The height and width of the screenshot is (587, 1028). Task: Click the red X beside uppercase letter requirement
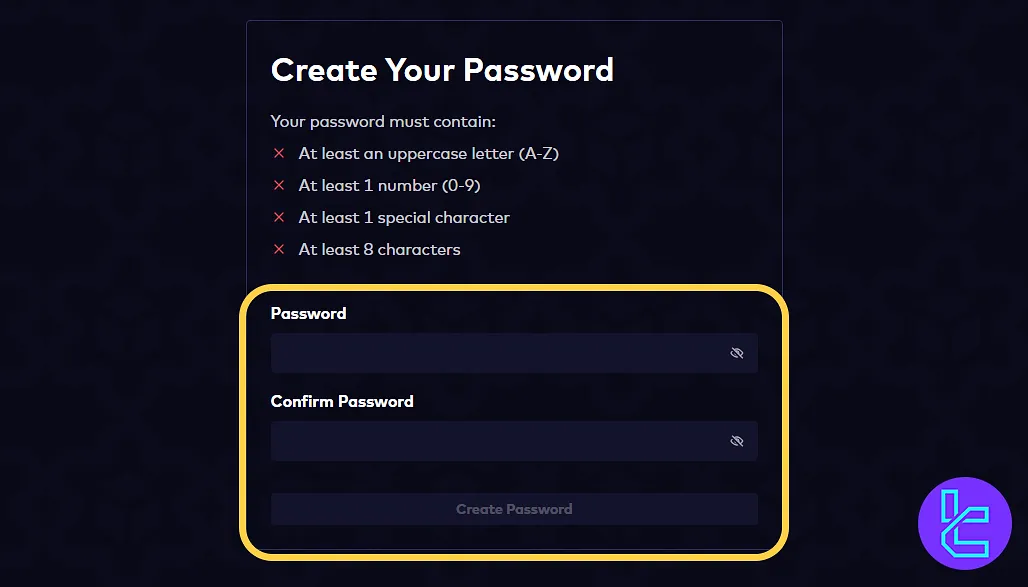[x=279, y=154]
